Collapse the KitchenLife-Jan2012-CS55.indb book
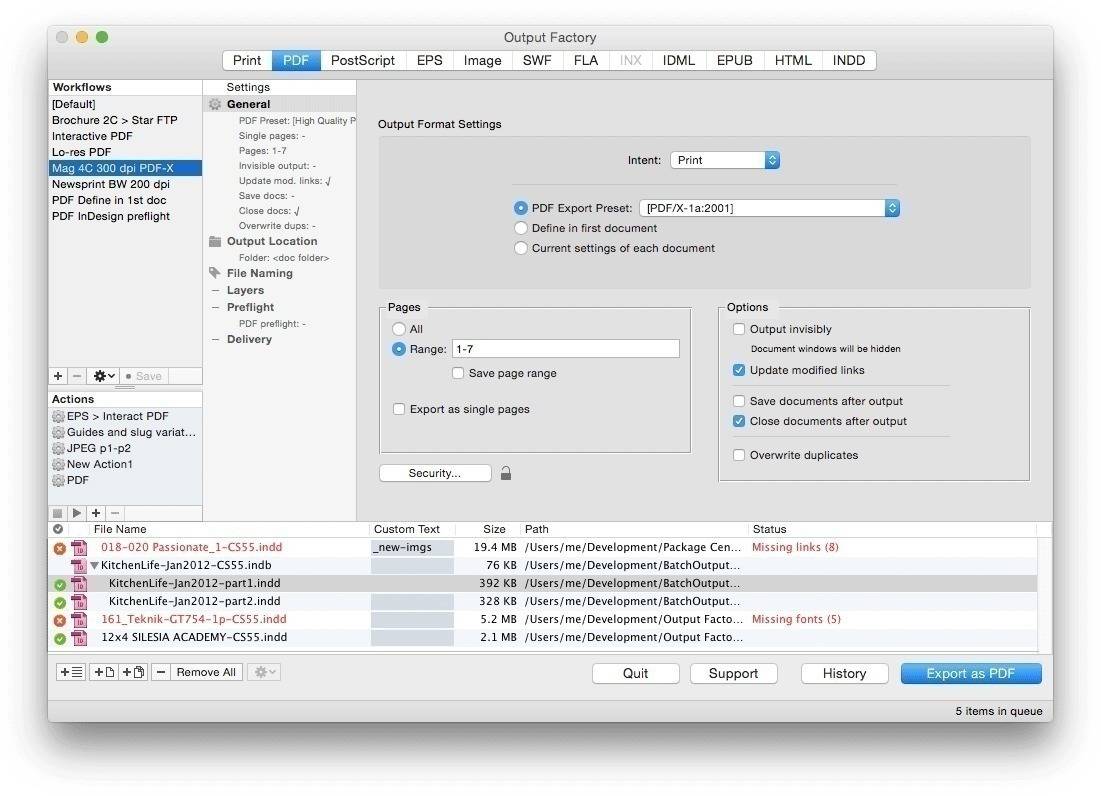 (x=94, y=565)
